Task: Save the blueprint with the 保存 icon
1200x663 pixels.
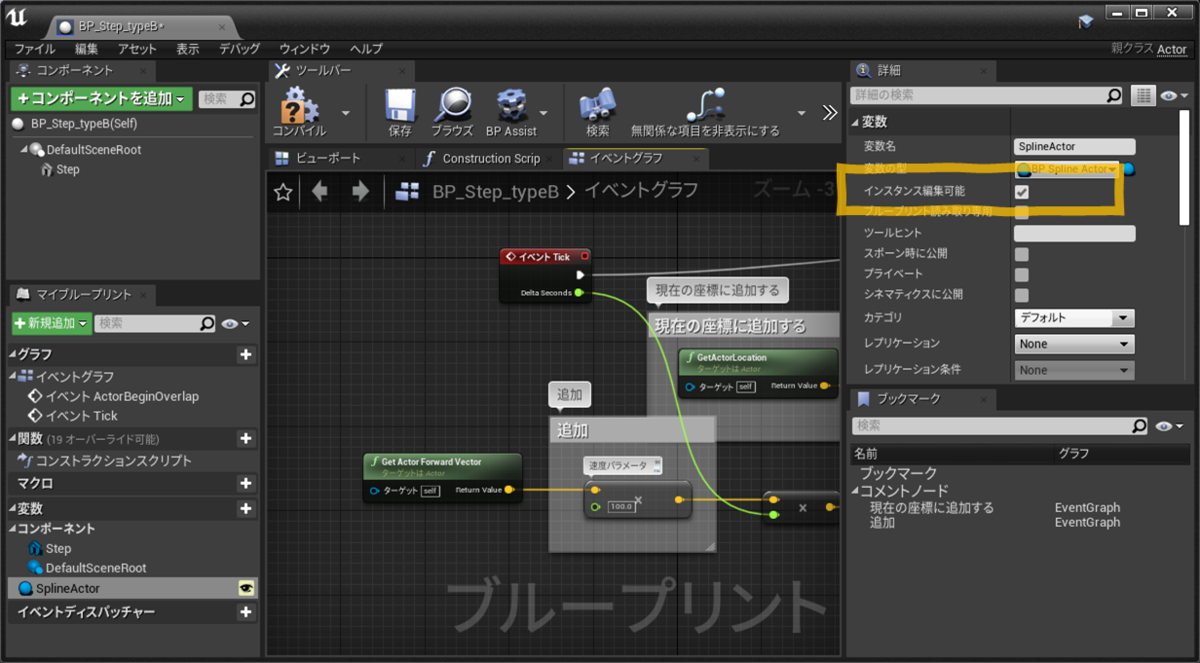Action: (x=400, y=112)
